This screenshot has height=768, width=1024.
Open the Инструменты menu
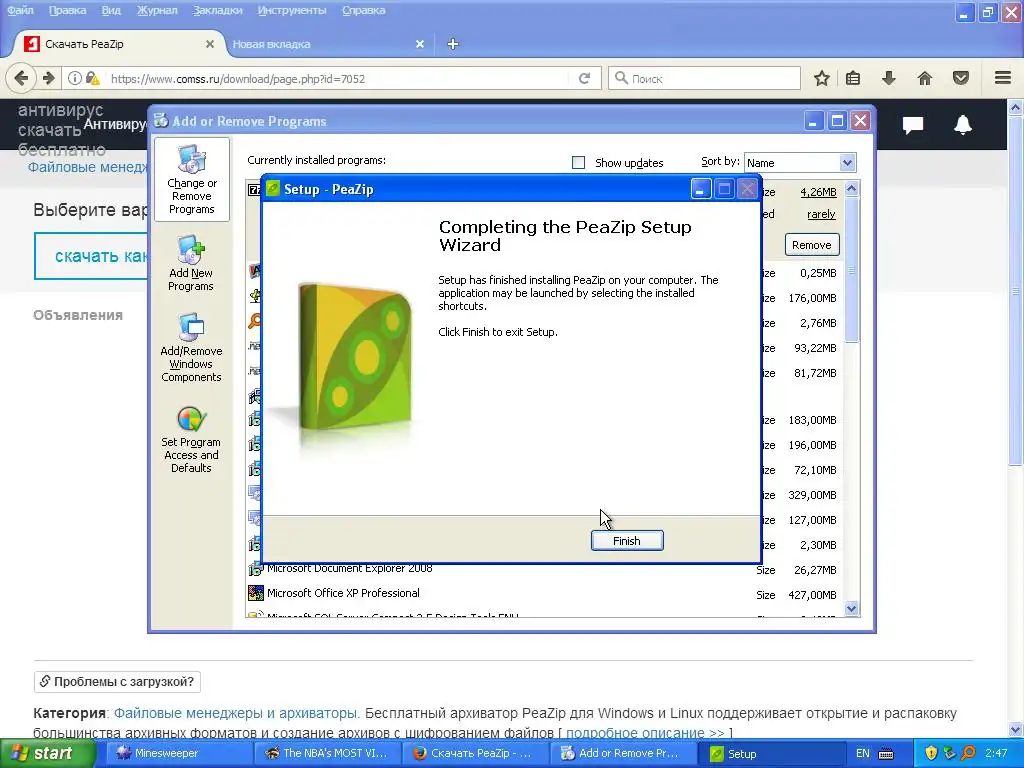(x=292, y=10)
